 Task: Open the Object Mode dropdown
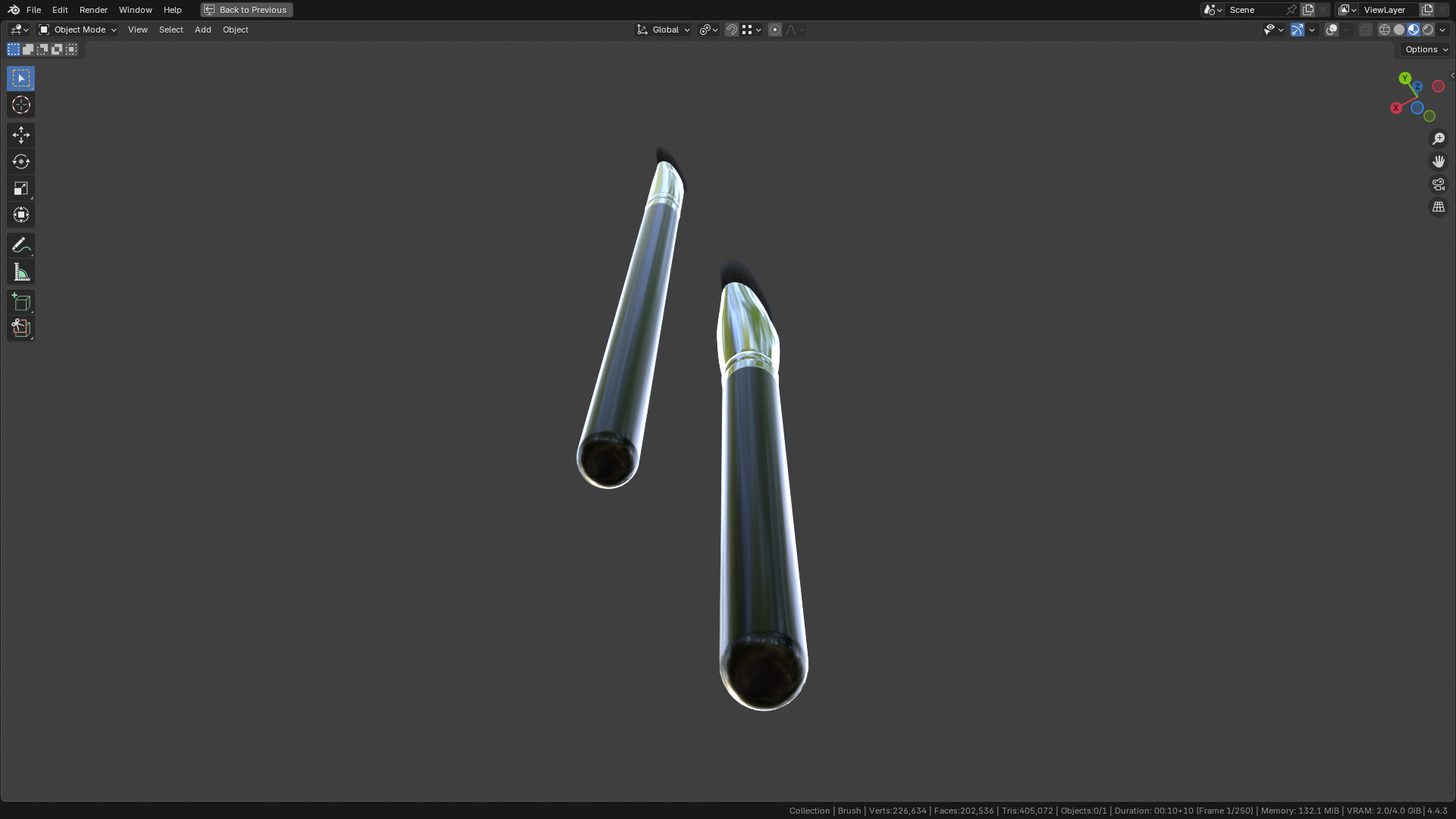point(77,30)
